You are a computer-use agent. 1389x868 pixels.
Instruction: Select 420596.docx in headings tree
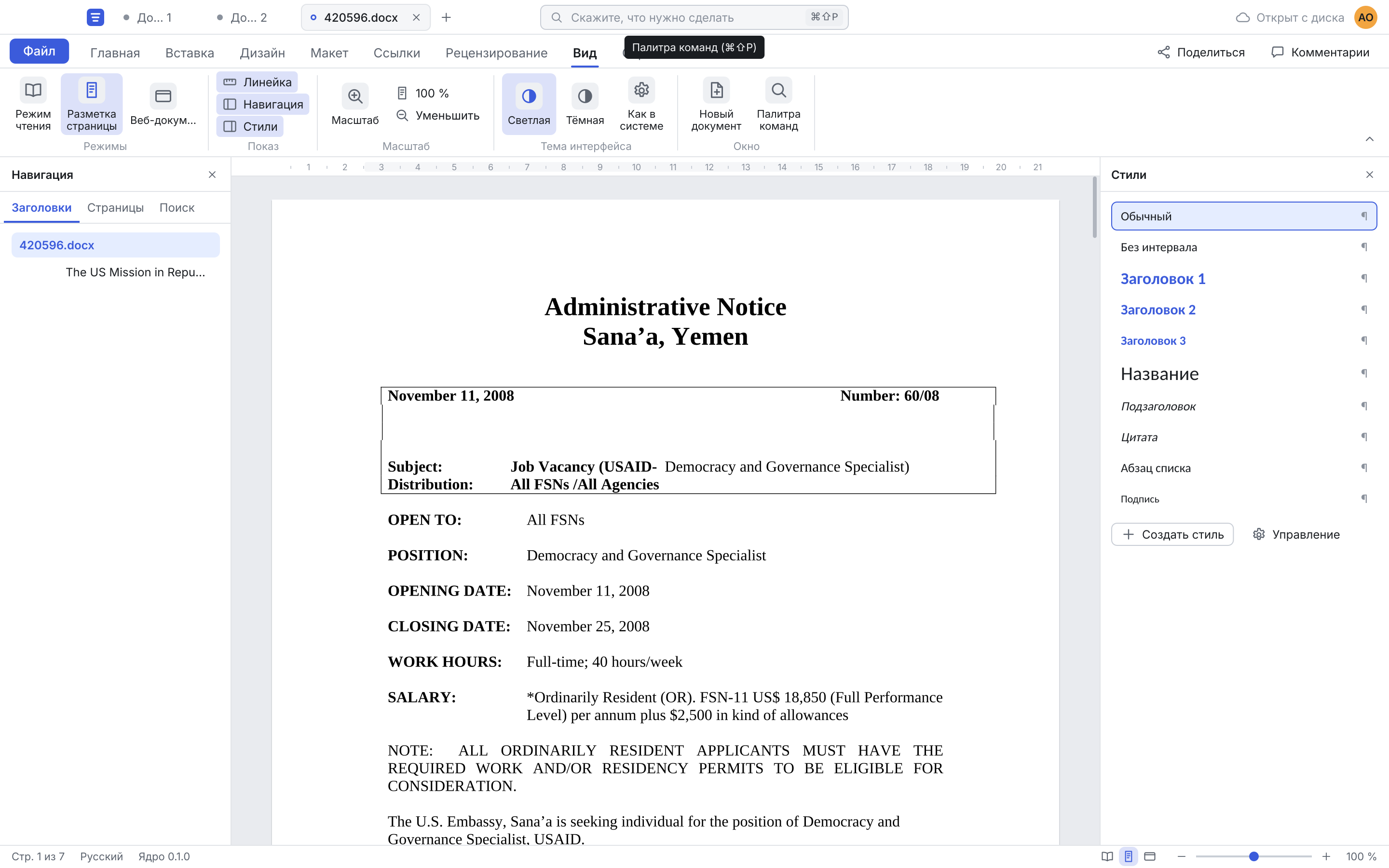[115, 245]
